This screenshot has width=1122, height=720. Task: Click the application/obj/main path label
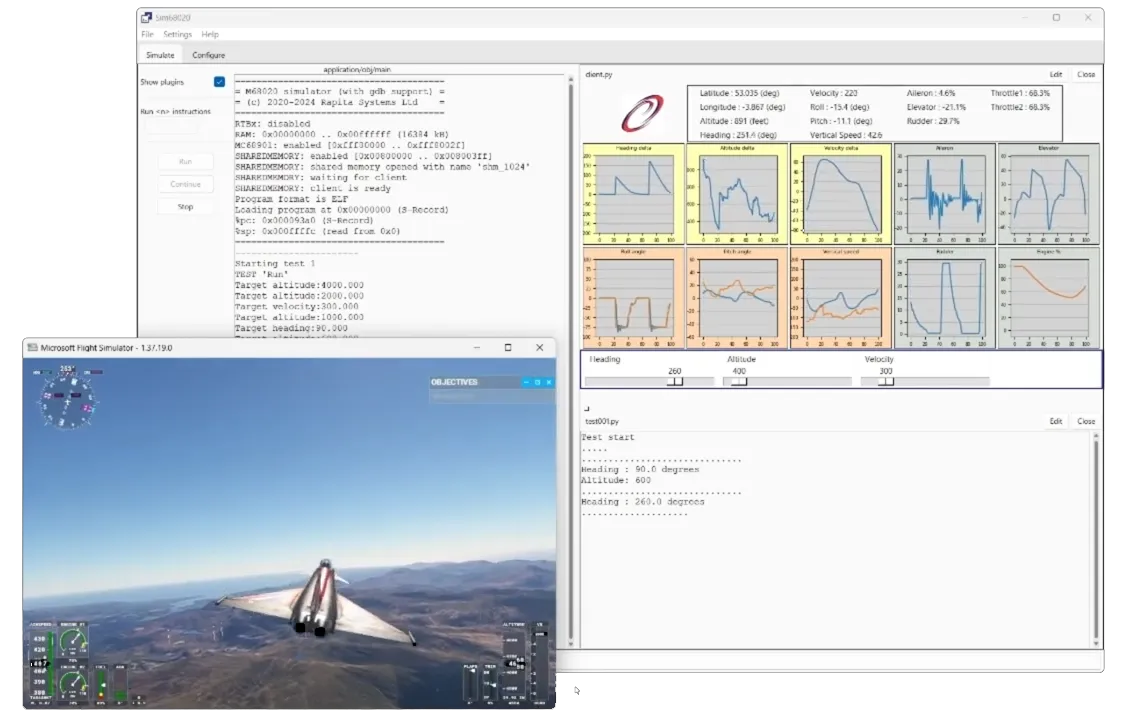click(356, 69)
